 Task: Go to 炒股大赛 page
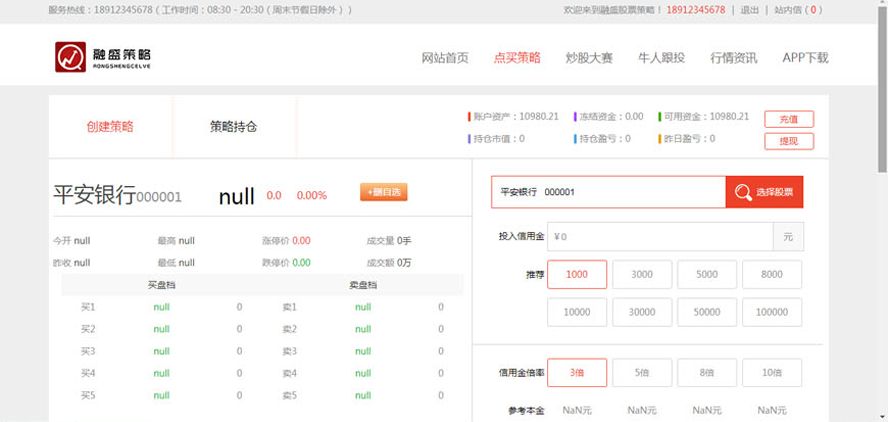pos(589,58)
